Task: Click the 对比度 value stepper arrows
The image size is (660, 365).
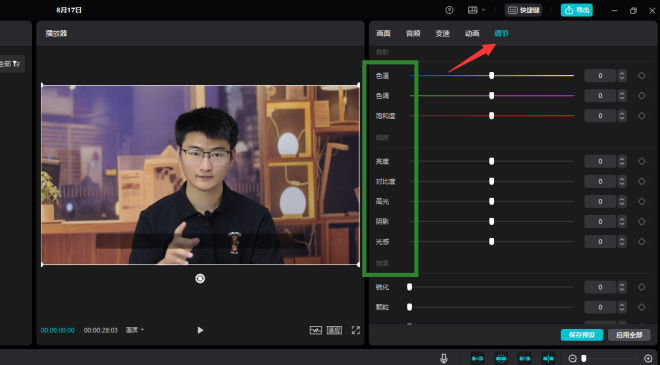Action: tap(622, 181)
